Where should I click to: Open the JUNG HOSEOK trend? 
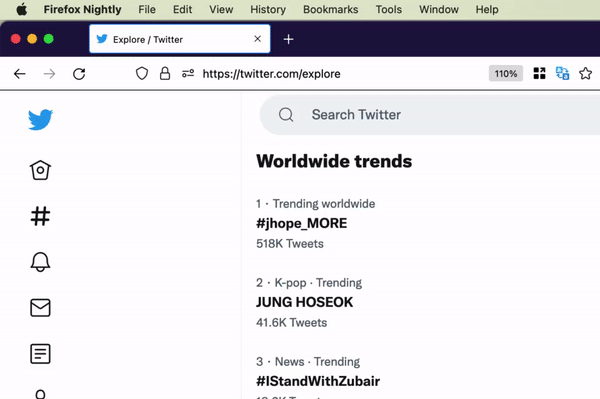pos(305,302)
